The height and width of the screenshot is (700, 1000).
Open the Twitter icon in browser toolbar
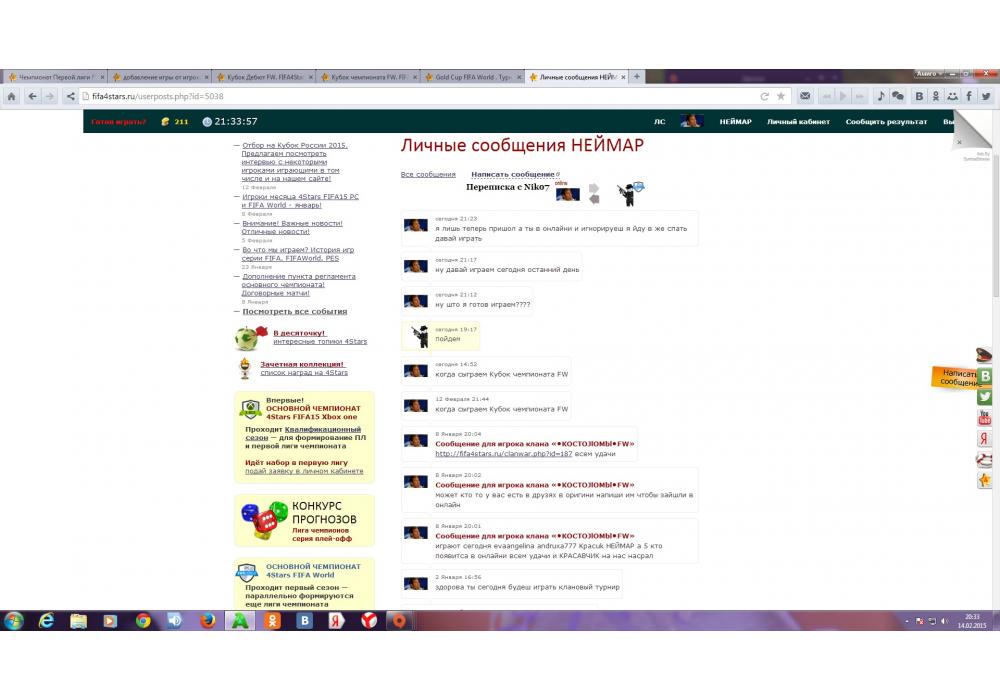click(986, 96)
